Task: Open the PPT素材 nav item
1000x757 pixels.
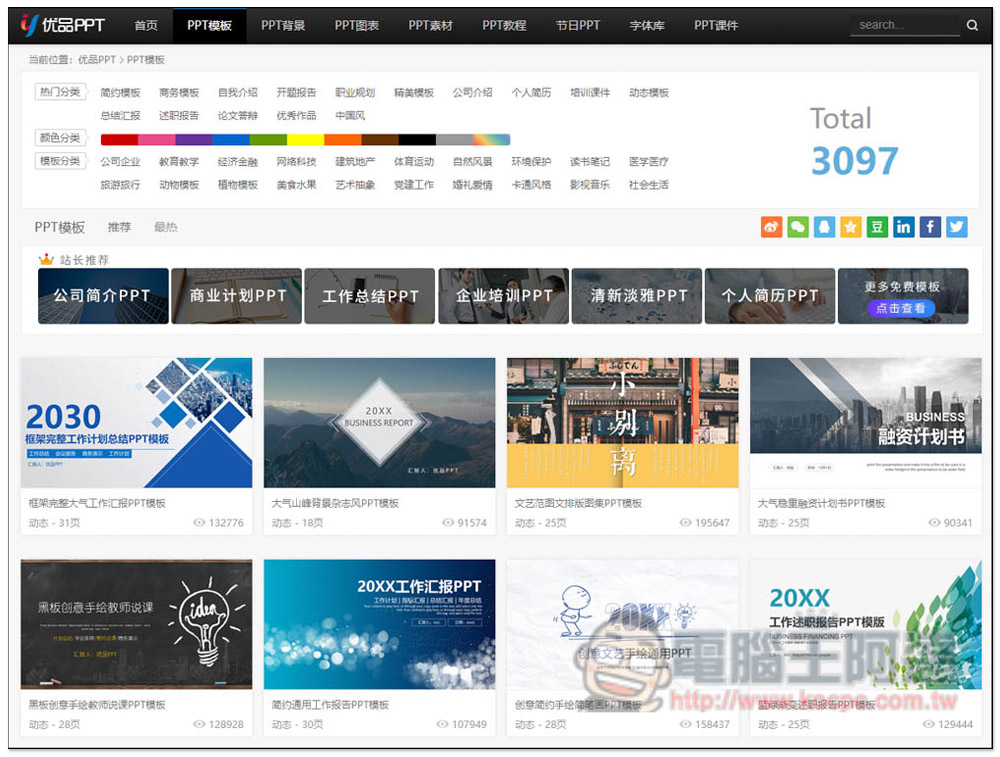Action: click(430, 26)
